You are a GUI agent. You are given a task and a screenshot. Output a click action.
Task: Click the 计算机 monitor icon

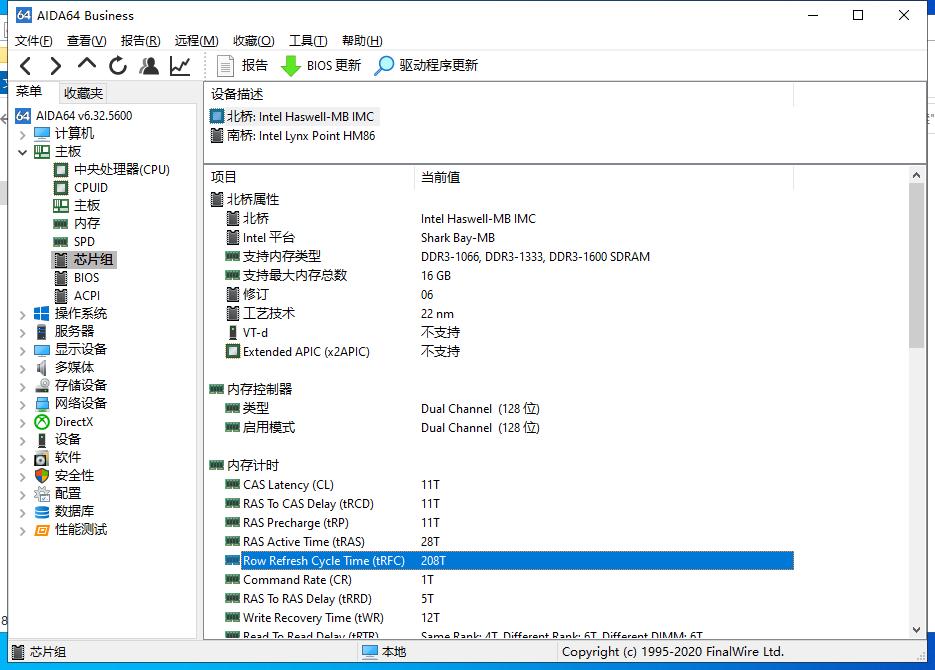[42, 134]
